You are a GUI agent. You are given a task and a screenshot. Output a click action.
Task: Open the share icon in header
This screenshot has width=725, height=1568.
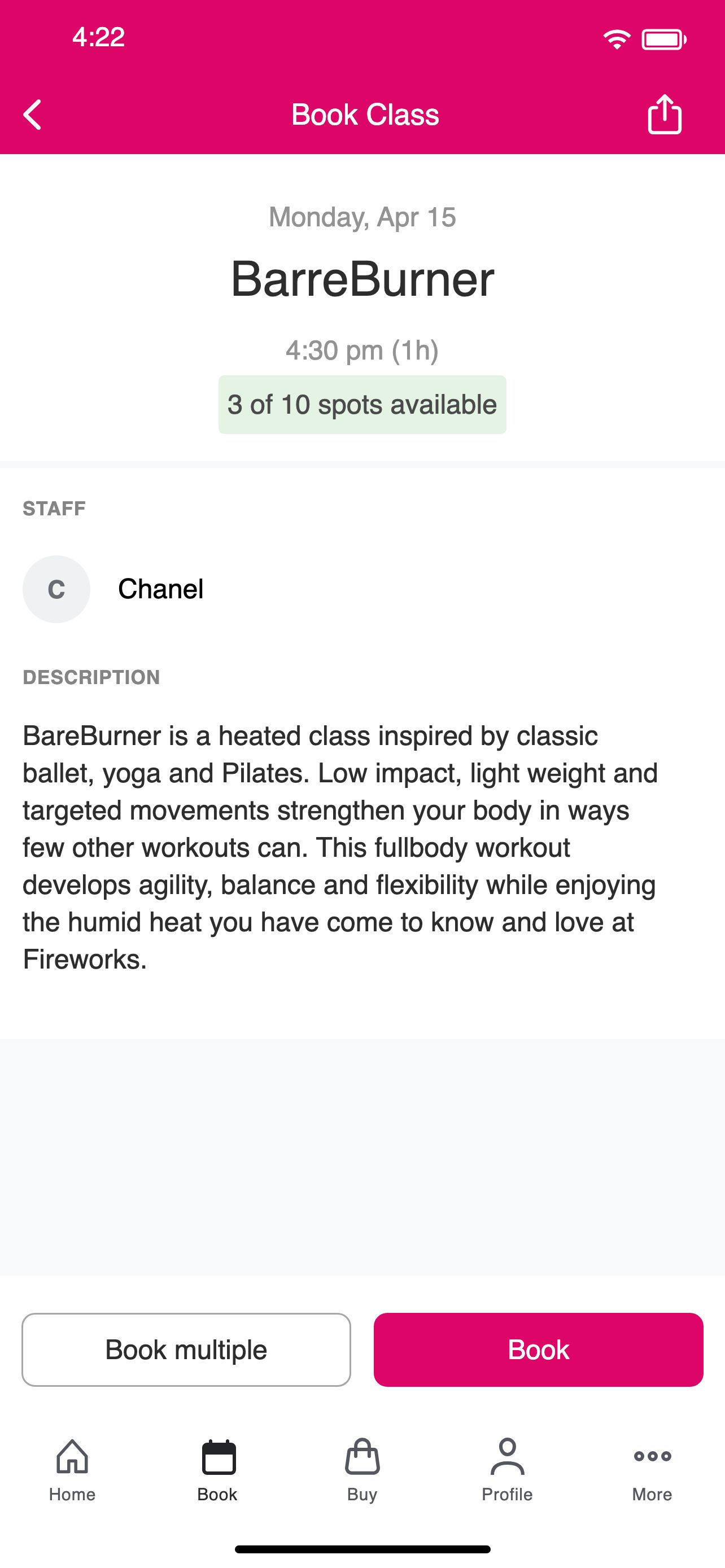(x=664, y=114)
